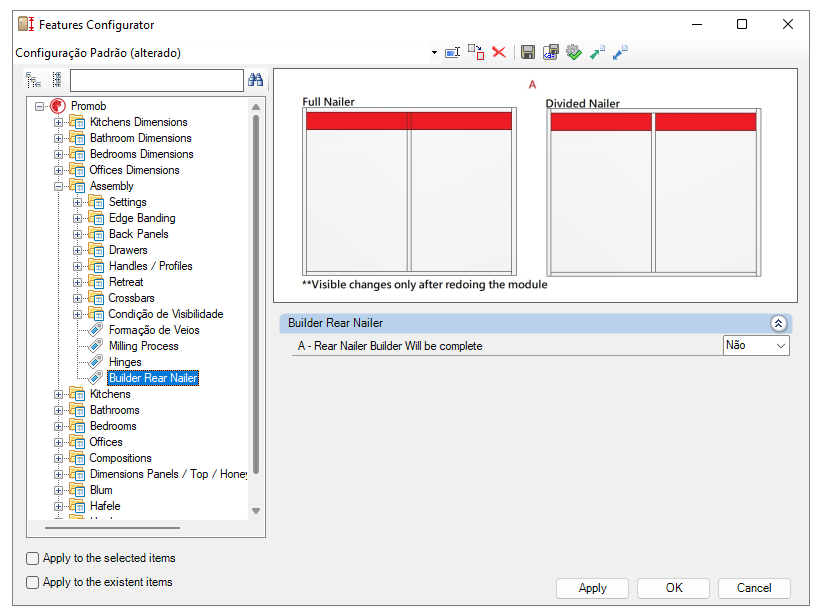Collapse the Builder Rear Nailer section chevron

[x=778, y=323]
